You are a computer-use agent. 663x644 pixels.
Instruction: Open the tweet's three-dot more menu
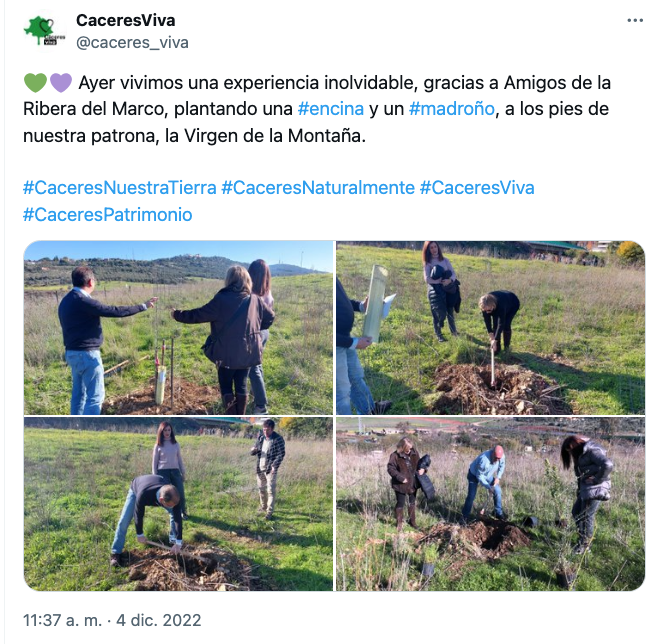[635, 20]
